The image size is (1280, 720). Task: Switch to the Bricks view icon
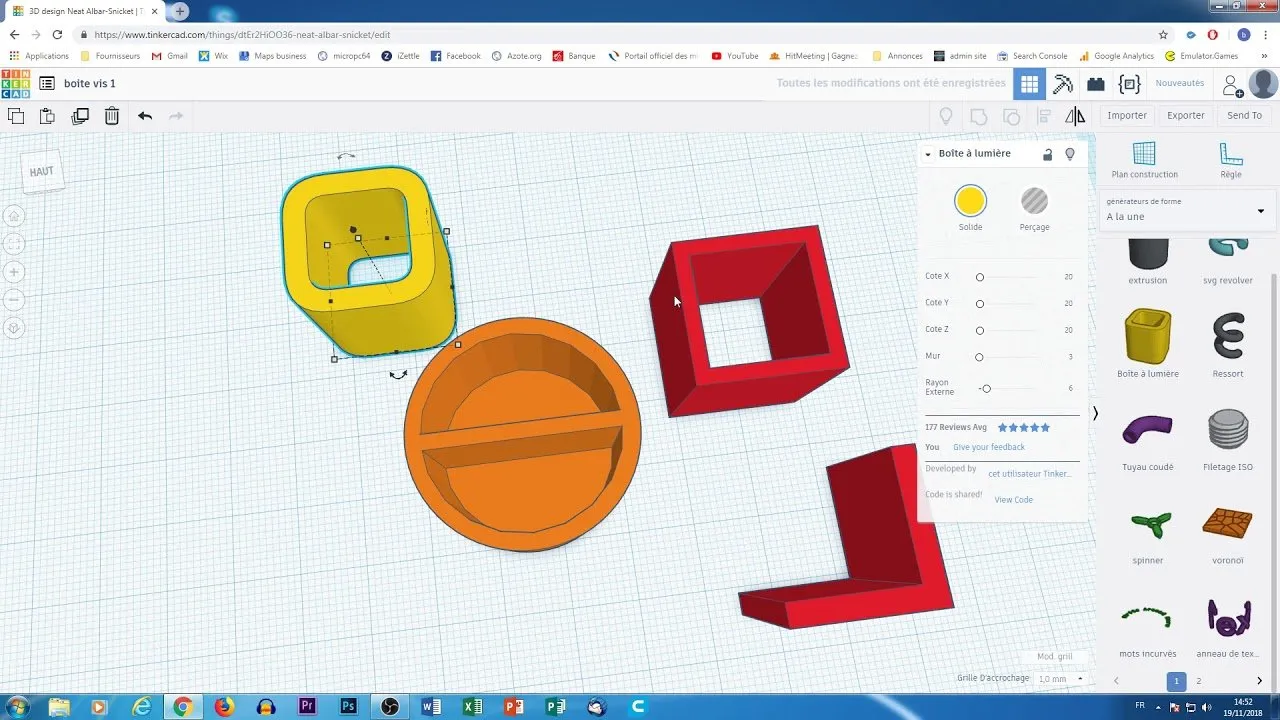point(1096,84)
